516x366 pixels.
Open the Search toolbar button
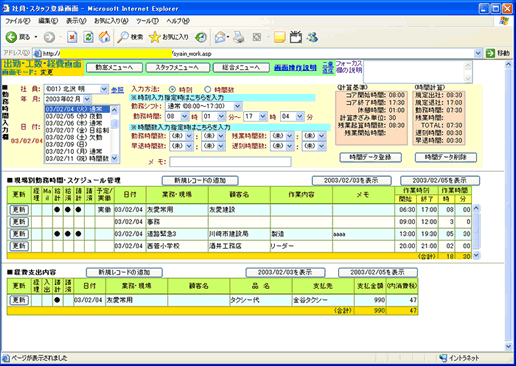pyautogui.click(x=130, y=37)
